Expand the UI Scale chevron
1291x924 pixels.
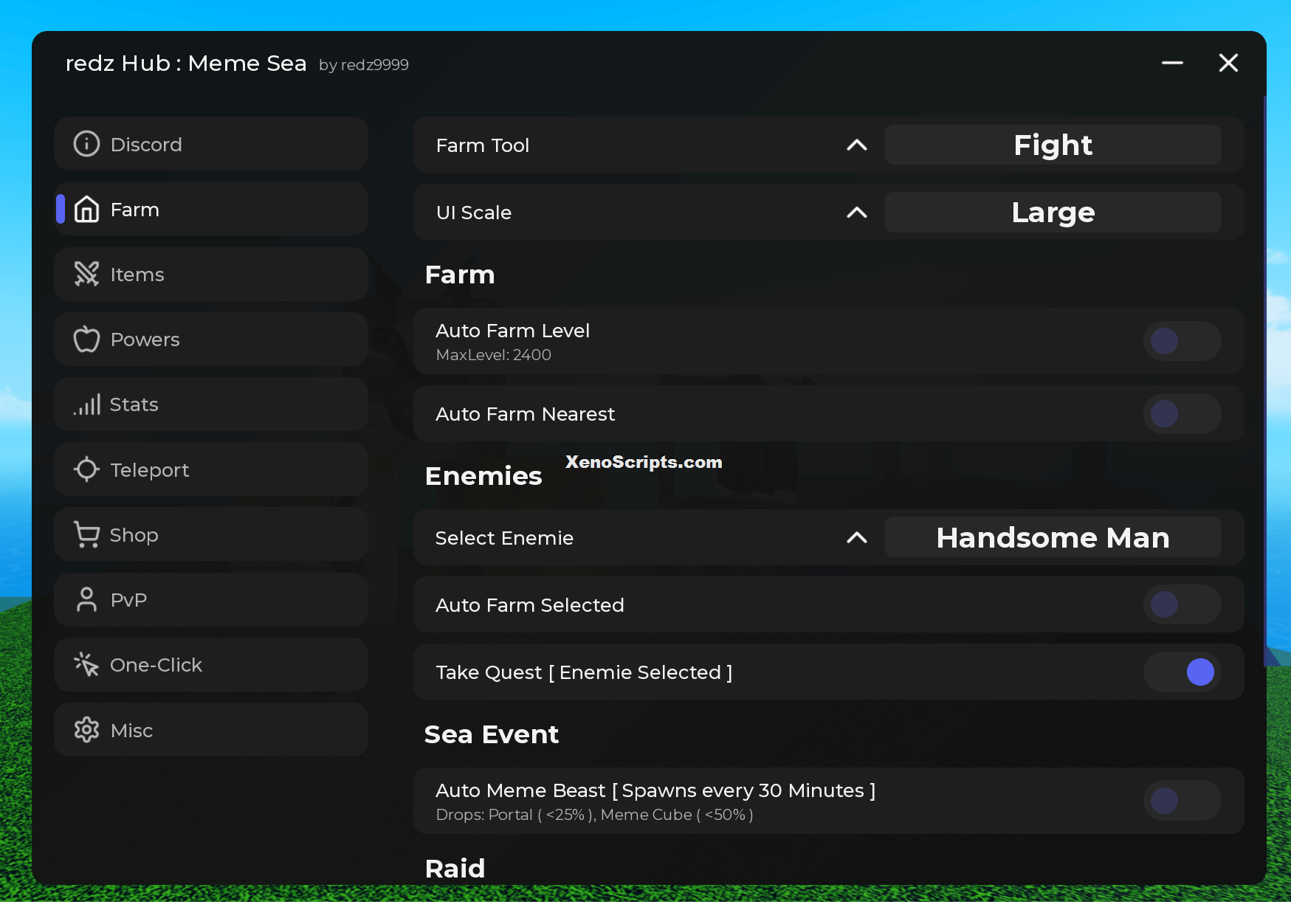856,213
